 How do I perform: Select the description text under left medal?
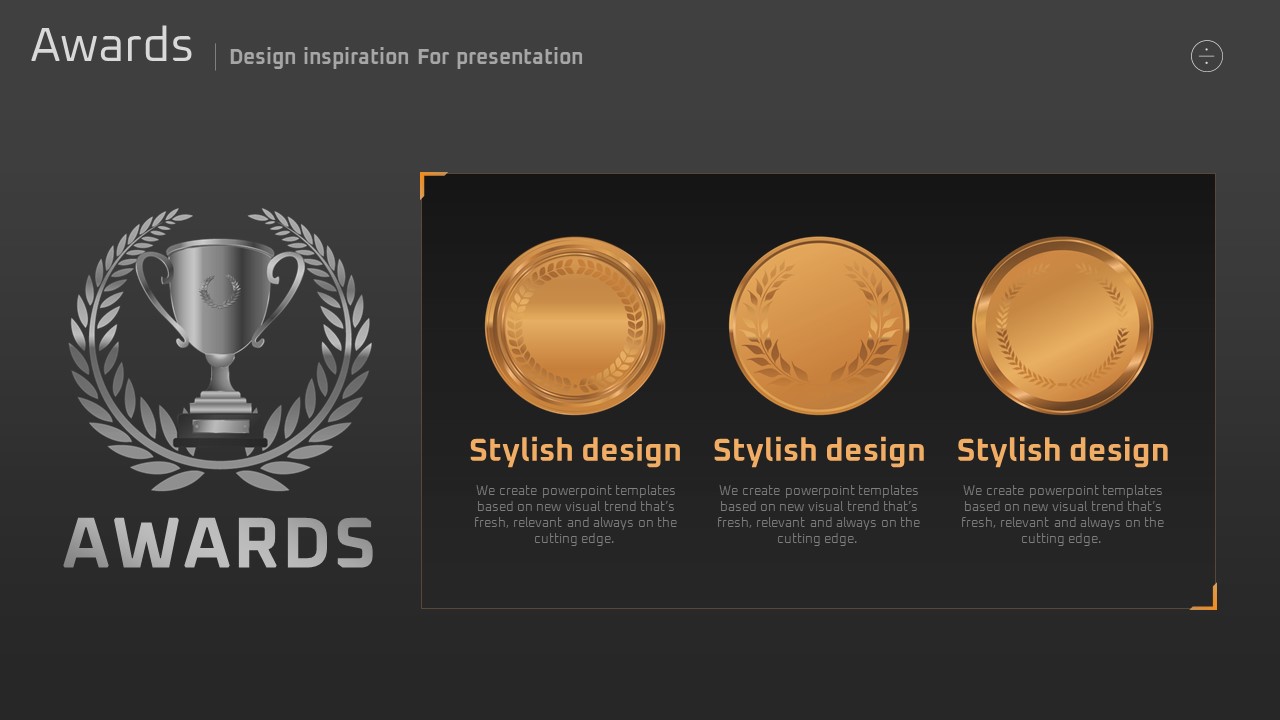point(575,515)
